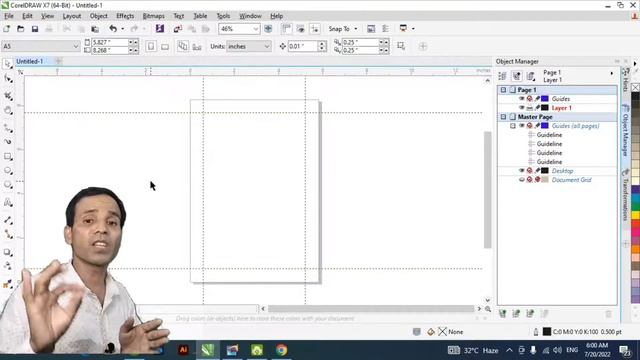Open Object Manager flyout arrow beside Page 1
Viewport: 640px width, 360px height.
point(611,73)
